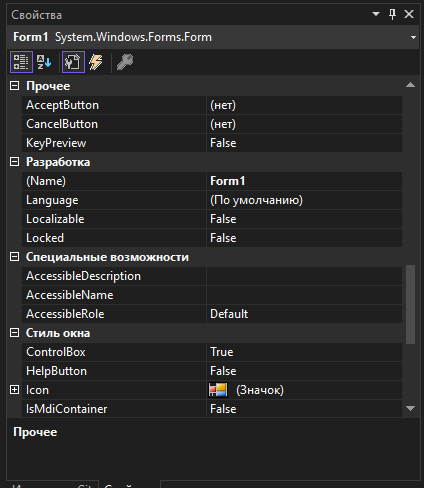Screen dimensions: 424x488
Task: Collapse the Специальные возможности section
Action: [x=14, y=257]
